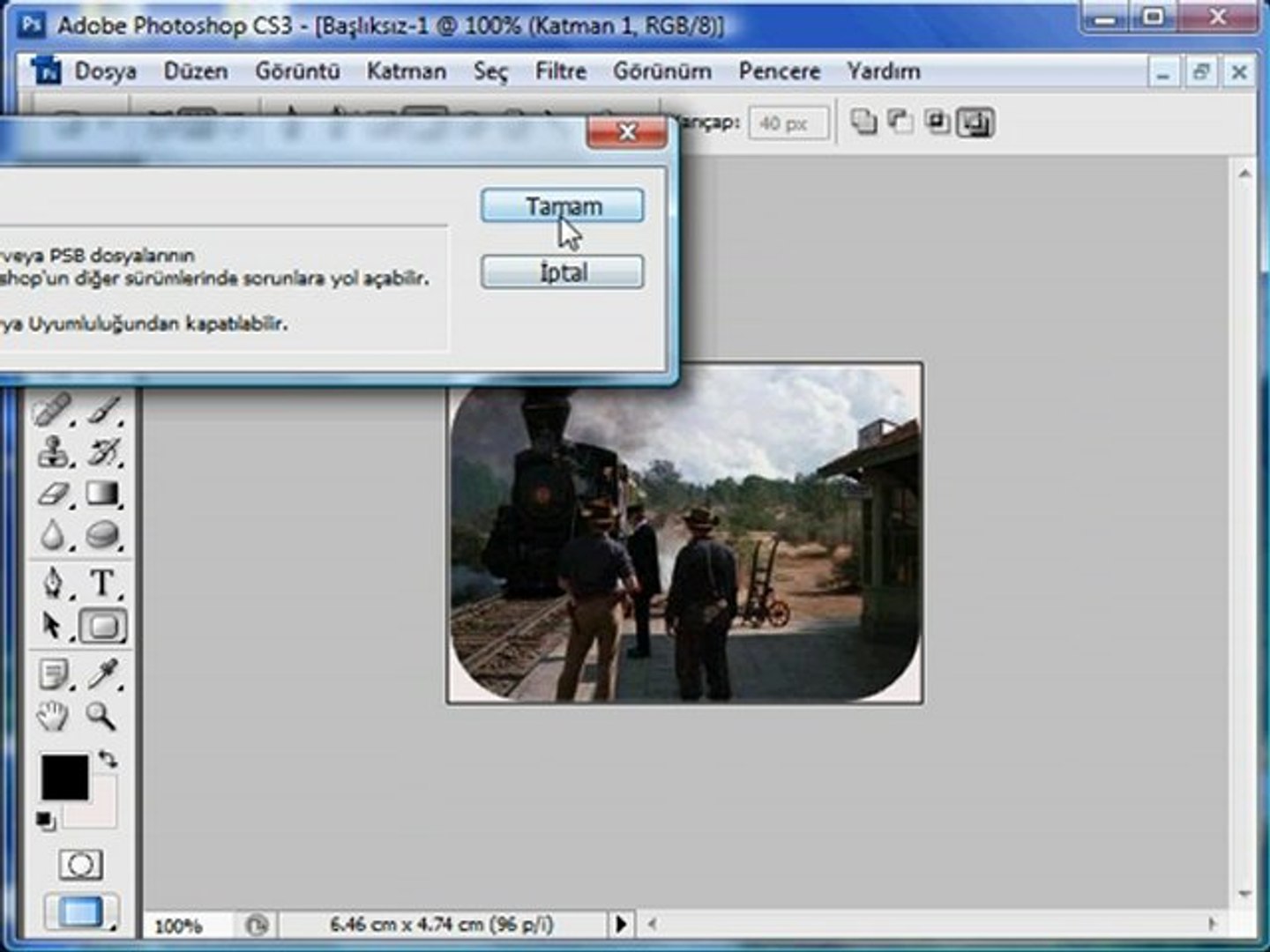1270x952 pixels.
Task: Minimize the document window
Action: click(x=1163, y=73)
